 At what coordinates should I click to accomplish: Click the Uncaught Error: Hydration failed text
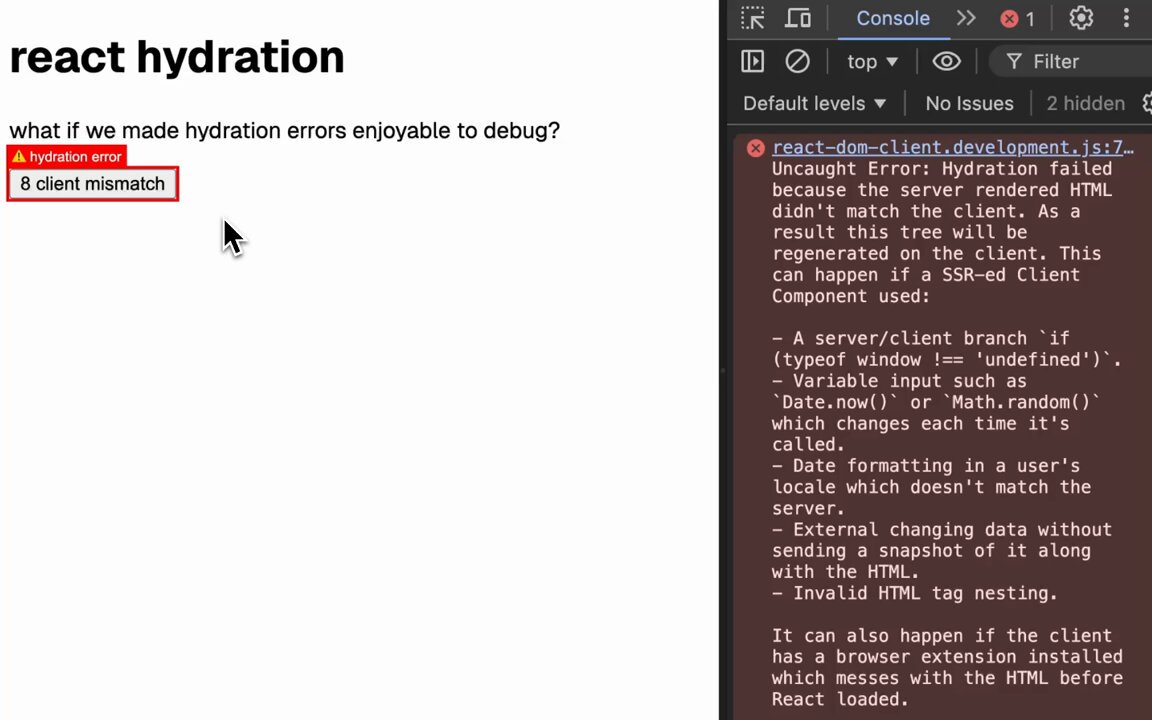click(x=942, y=169)
